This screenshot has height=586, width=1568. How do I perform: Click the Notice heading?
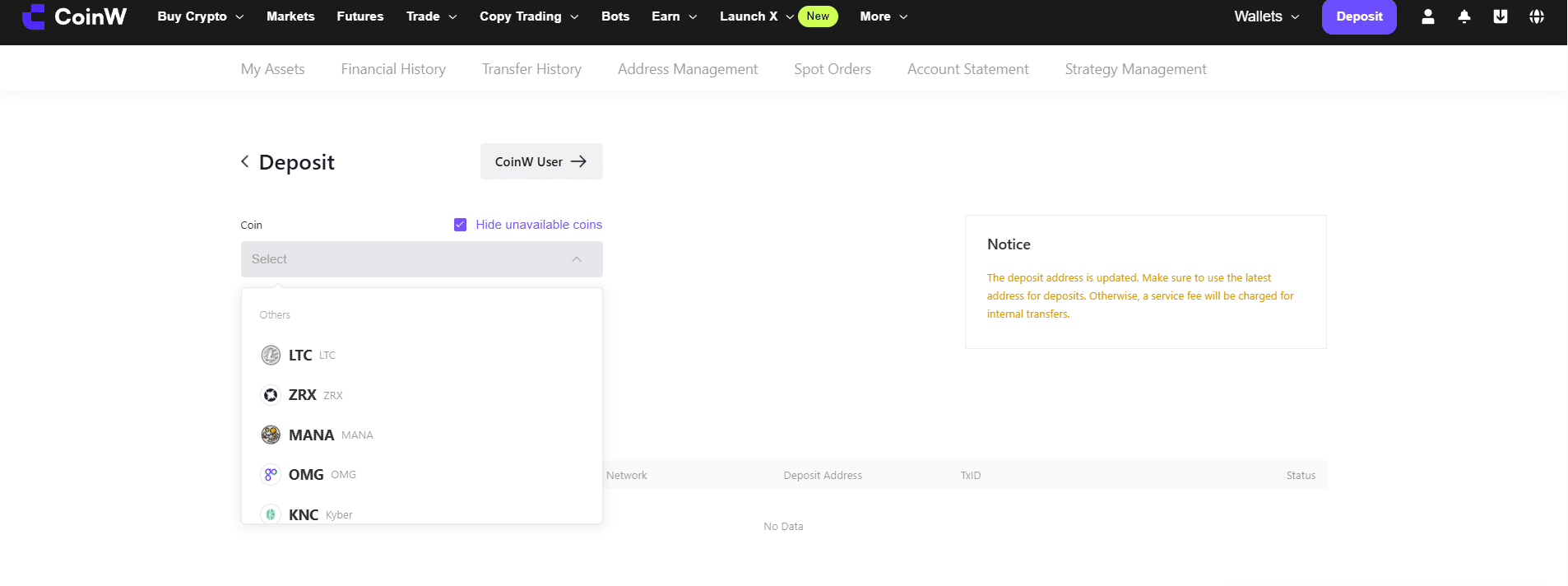[x=1009, y=244]
